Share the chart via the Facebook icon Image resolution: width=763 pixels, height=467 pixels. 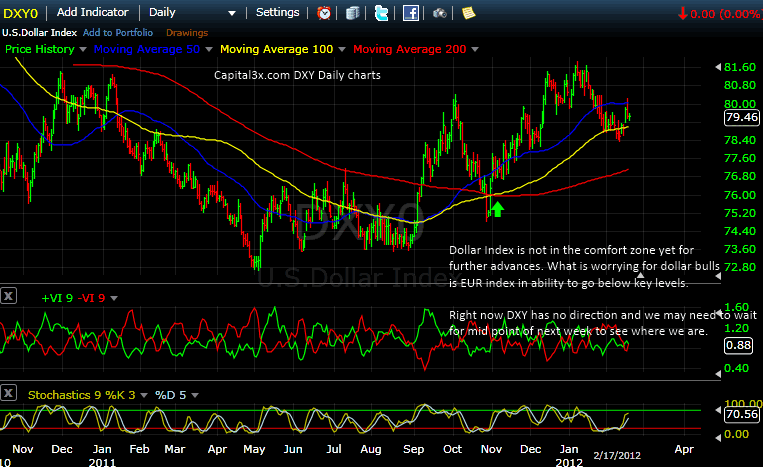click(x=410, y=13)
